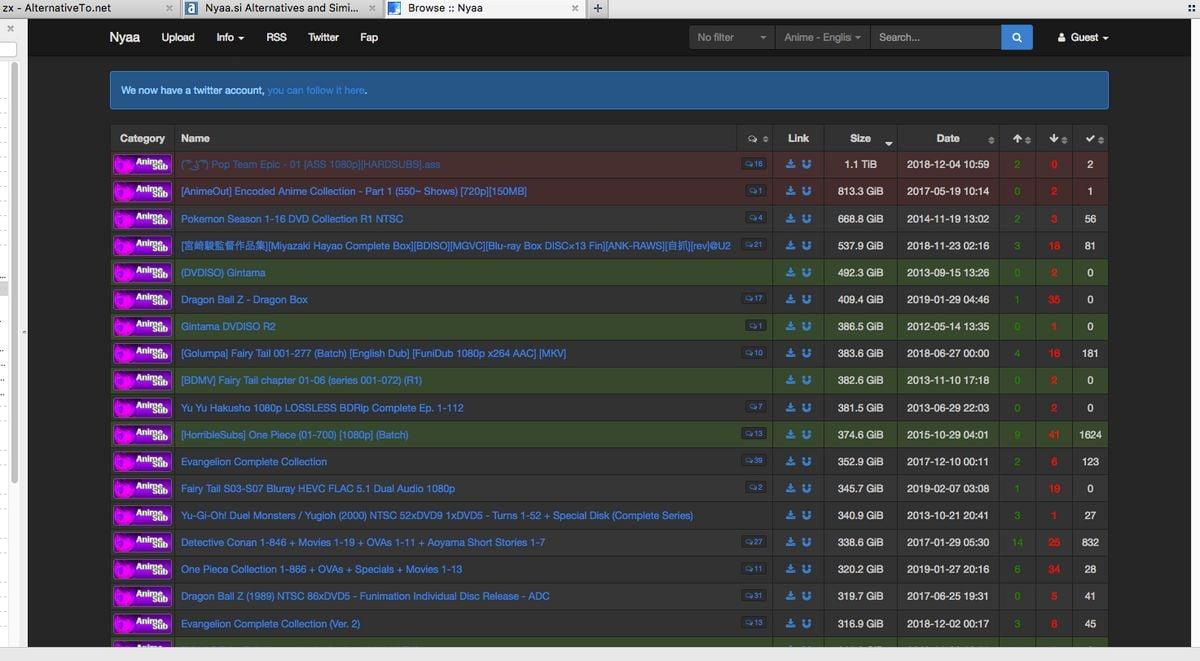Open Pokemon Season 1-16 DVD Collection torrent page
Image resolution: width=1200 pixels, height=661 pixels.
[x=292, y=218]
